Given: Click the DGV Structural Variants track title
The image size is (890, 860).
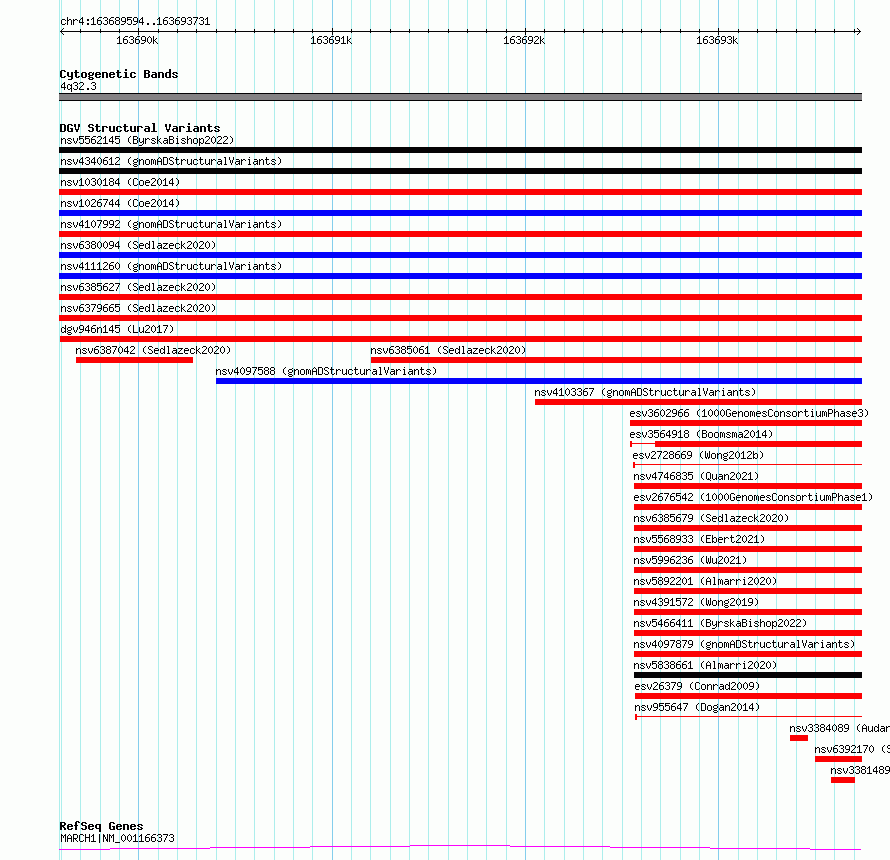Looking at the screenshot, I should coord(140,128).
